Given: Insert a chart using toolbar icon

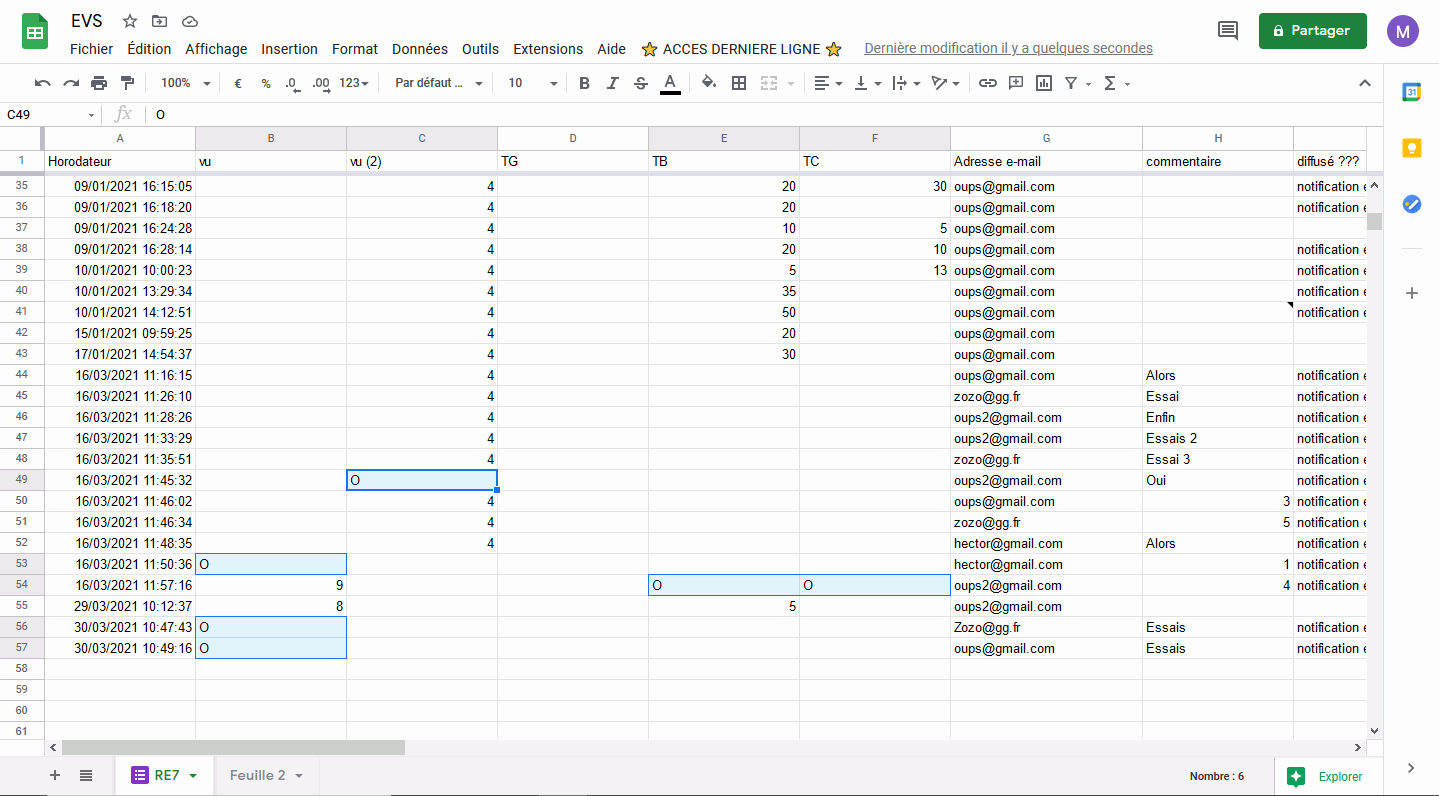Looking at the screenshot, I should tap(1044, 83).
